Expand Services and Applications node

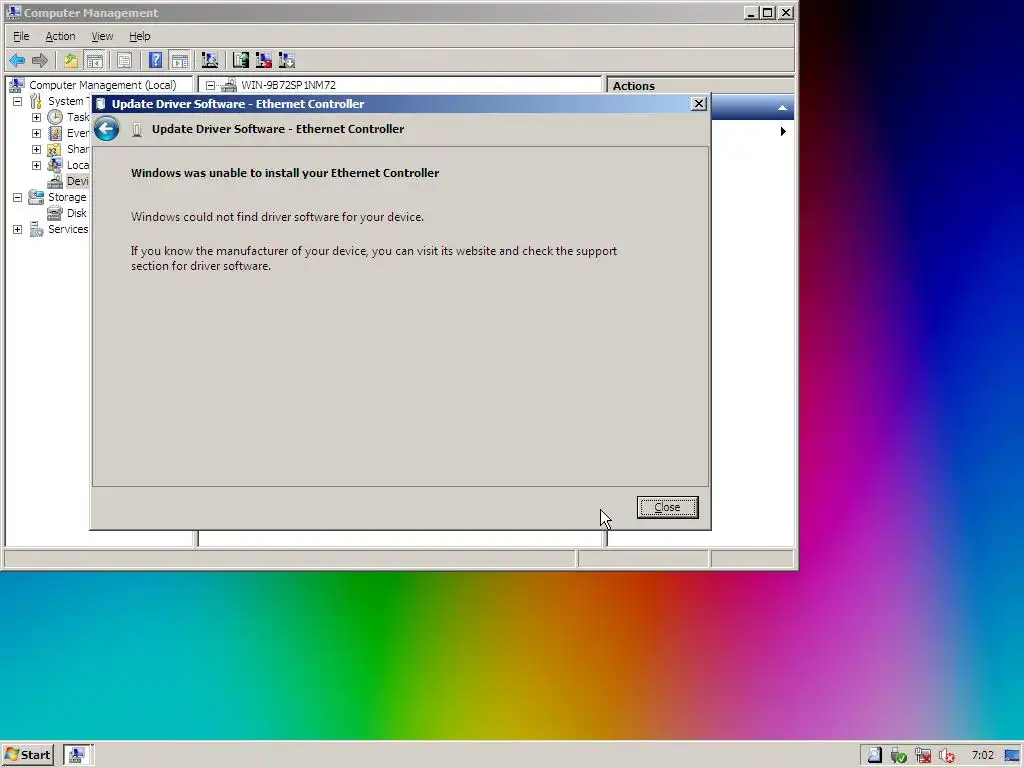pyautogui.click(x=18, y=229)
